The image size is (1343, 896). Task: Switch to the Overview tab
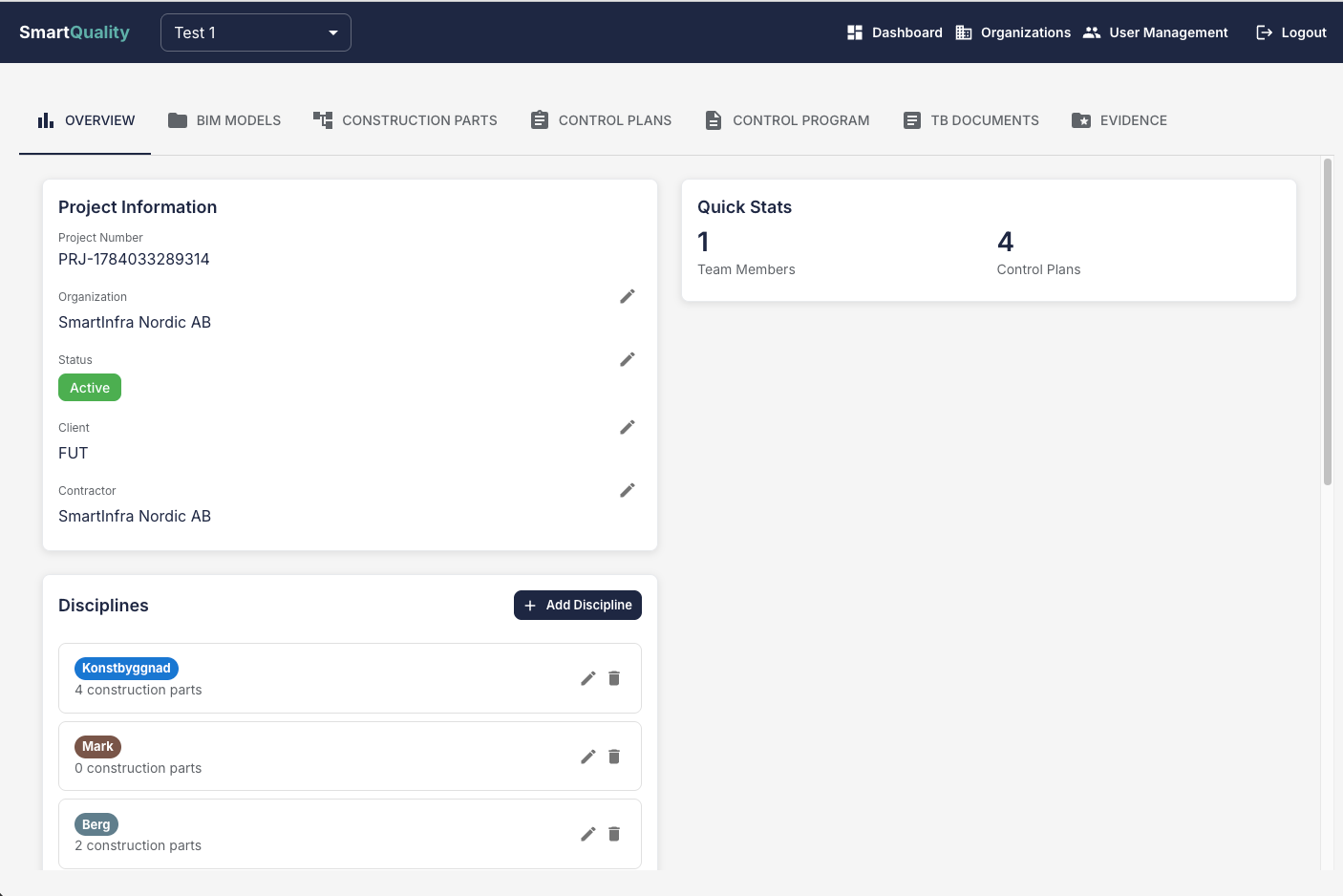coord(85,120)
